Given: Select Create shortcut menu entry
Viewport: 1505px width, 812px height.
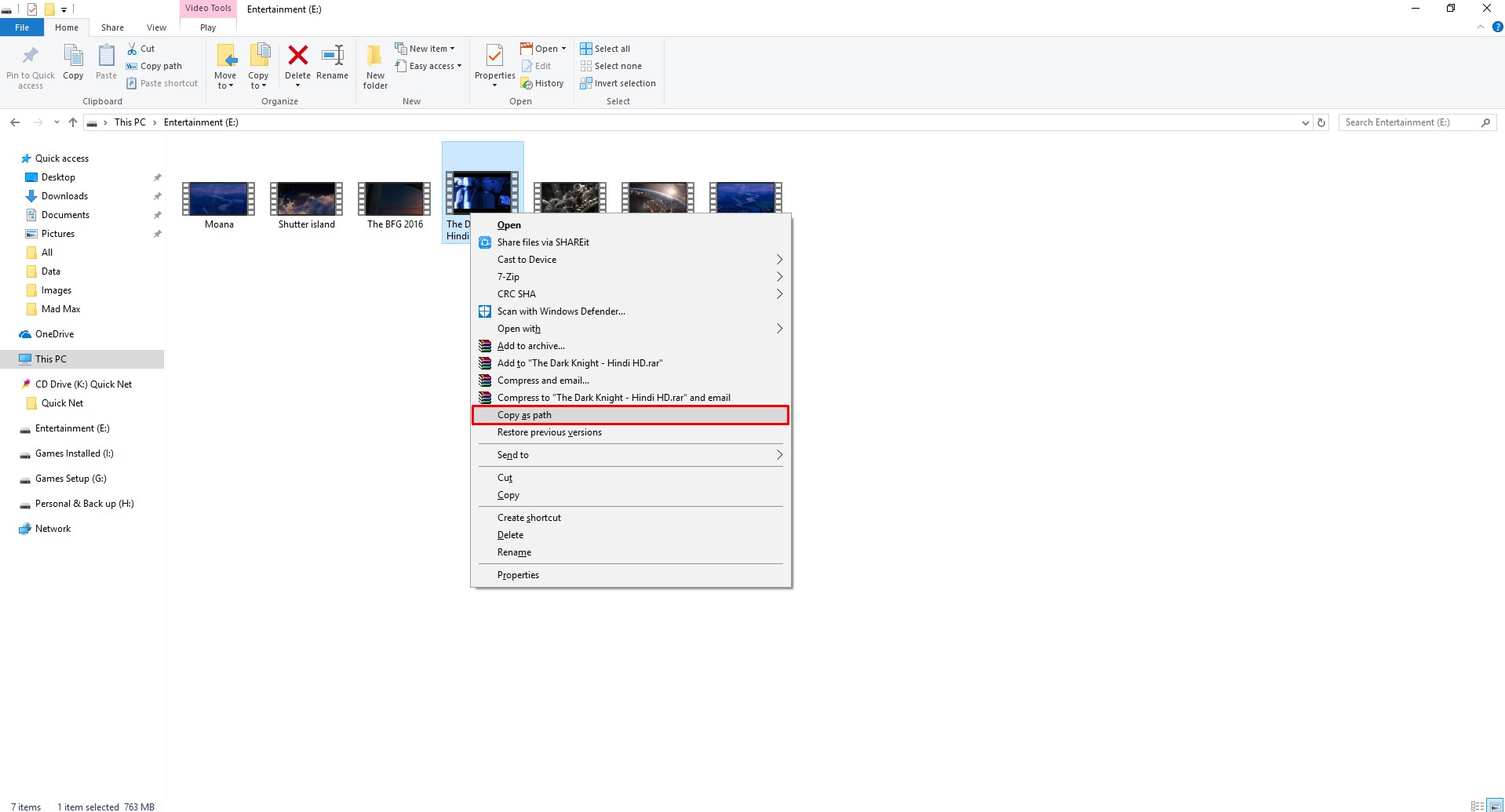Looking at the screenshot, I should 630,518.
